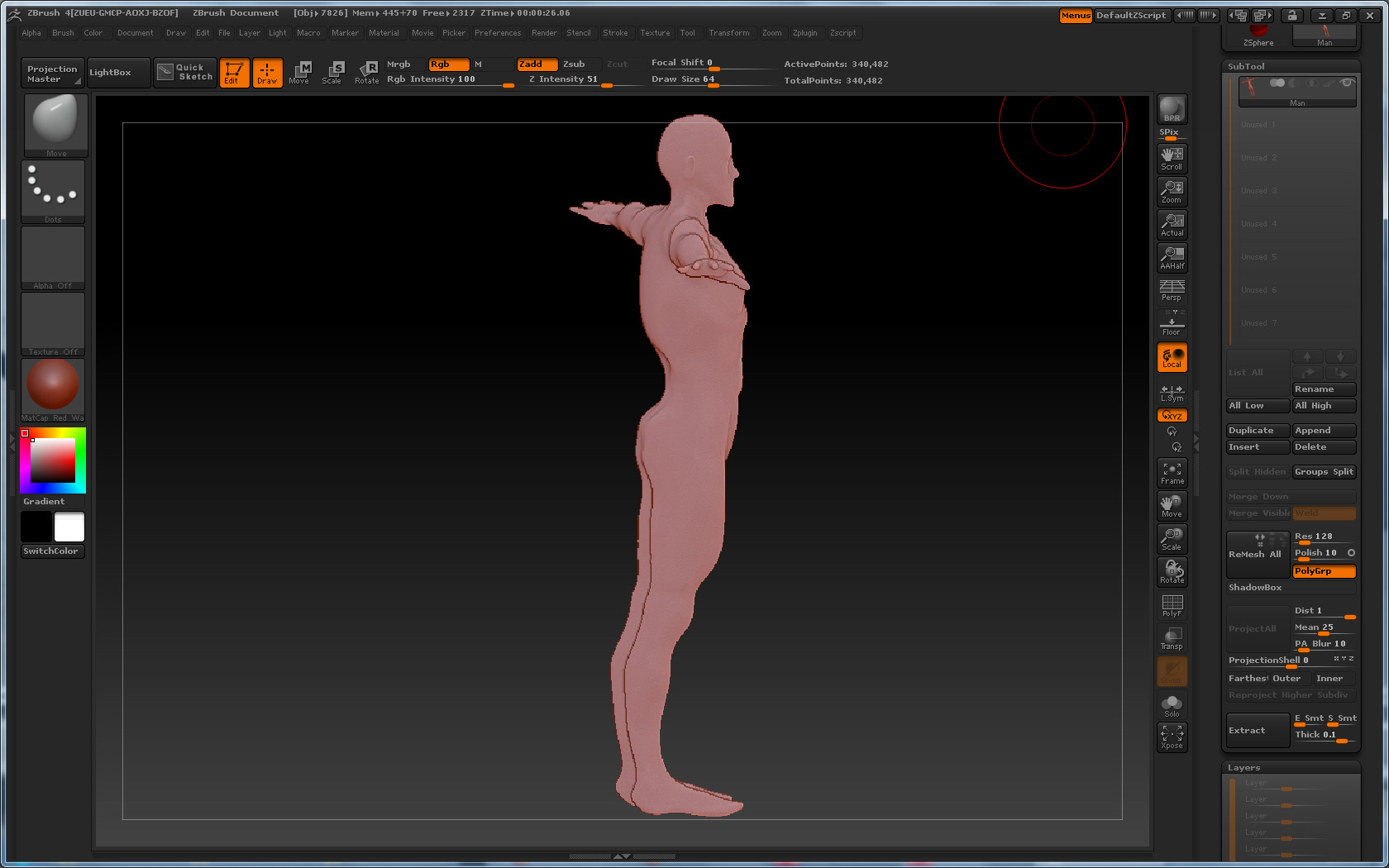Image resolution: width=1389 pixels, height=868 pixels.
Task: Select the Scroll canvas tool
Action: (x=1172, y=159)
